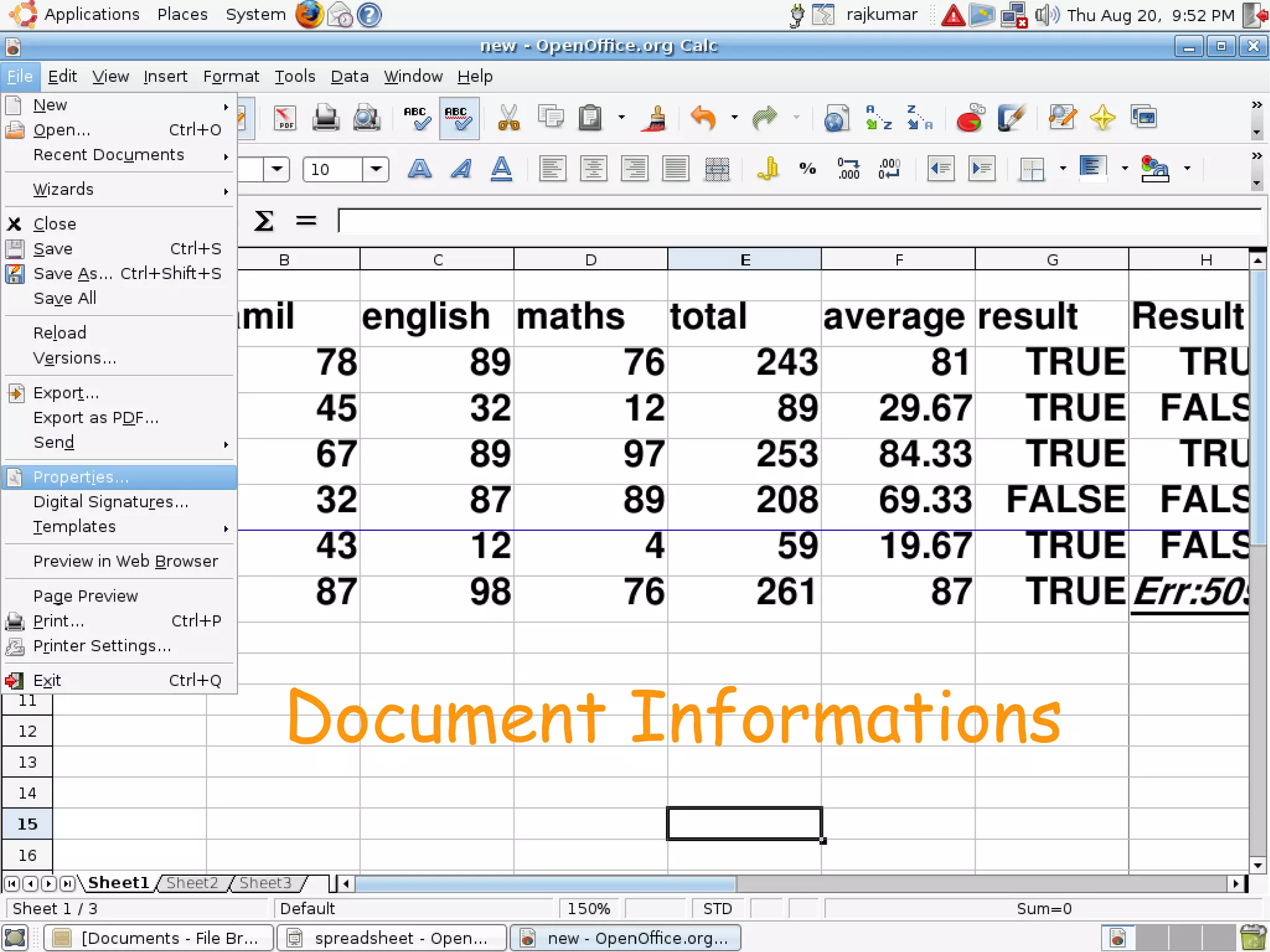Click the Undo arrow icon
This screenshot has height=952, width=1270.
[x=704, y=118]
